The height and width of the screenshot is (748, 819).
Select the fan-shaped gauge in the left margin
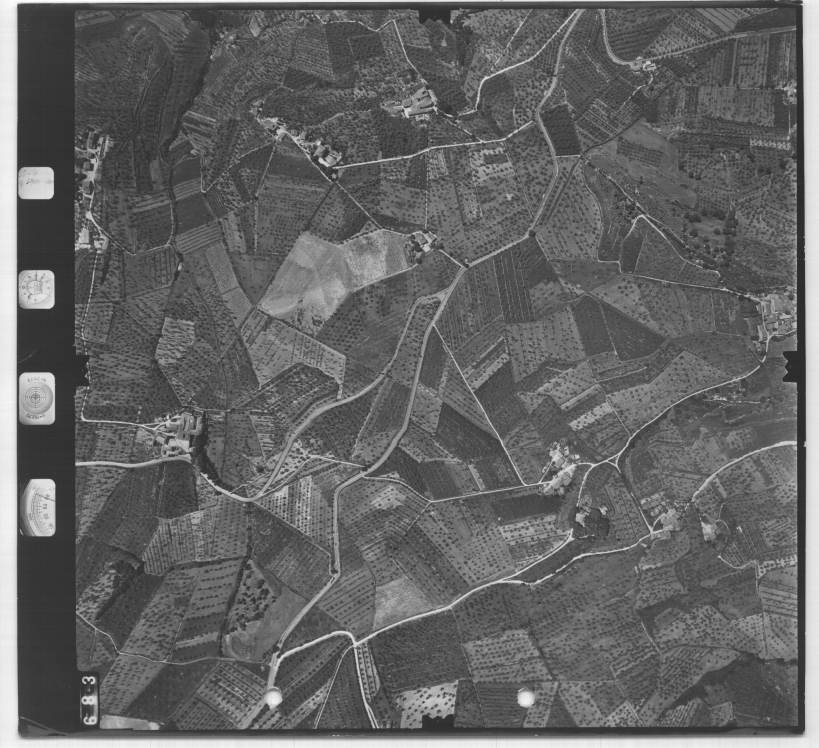(x=37, y=507)
